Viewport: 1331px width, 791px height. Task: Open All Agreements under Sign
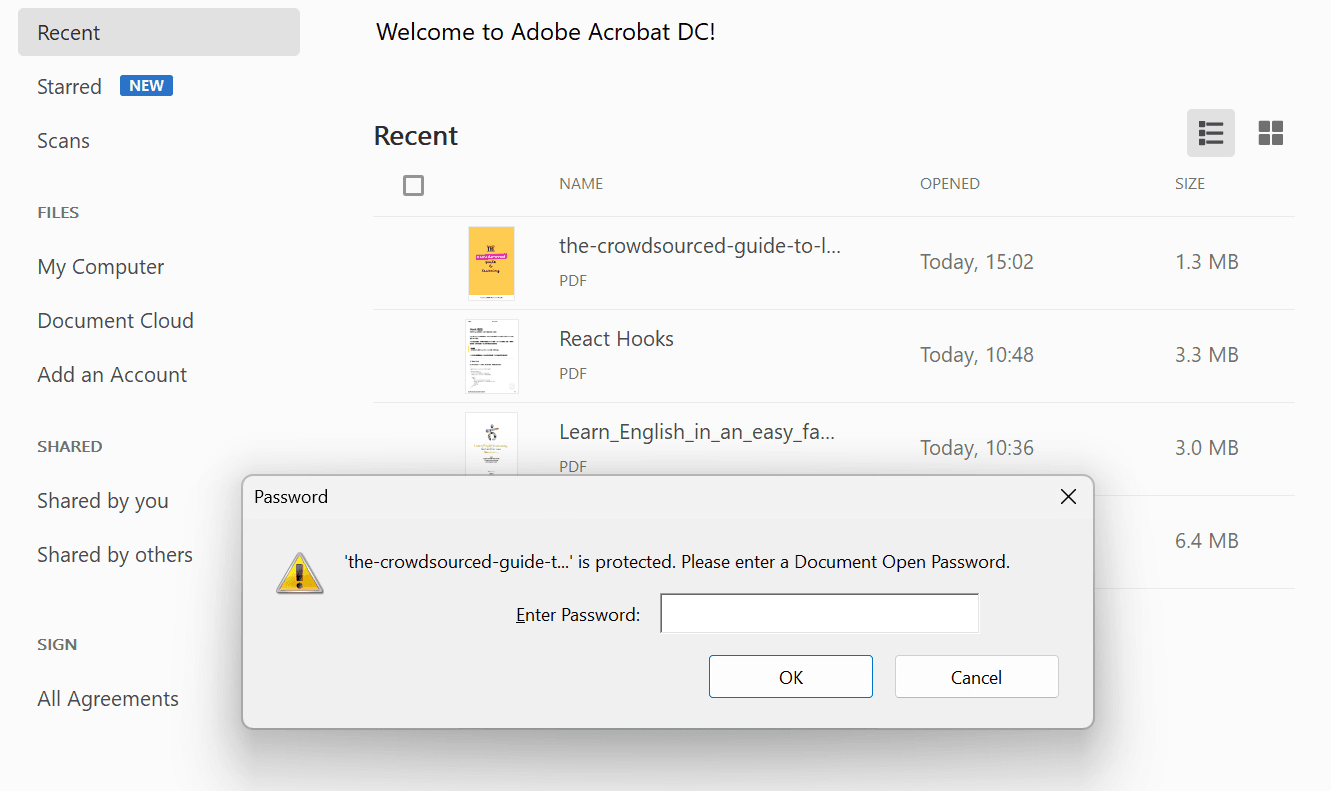click(108, 699)
